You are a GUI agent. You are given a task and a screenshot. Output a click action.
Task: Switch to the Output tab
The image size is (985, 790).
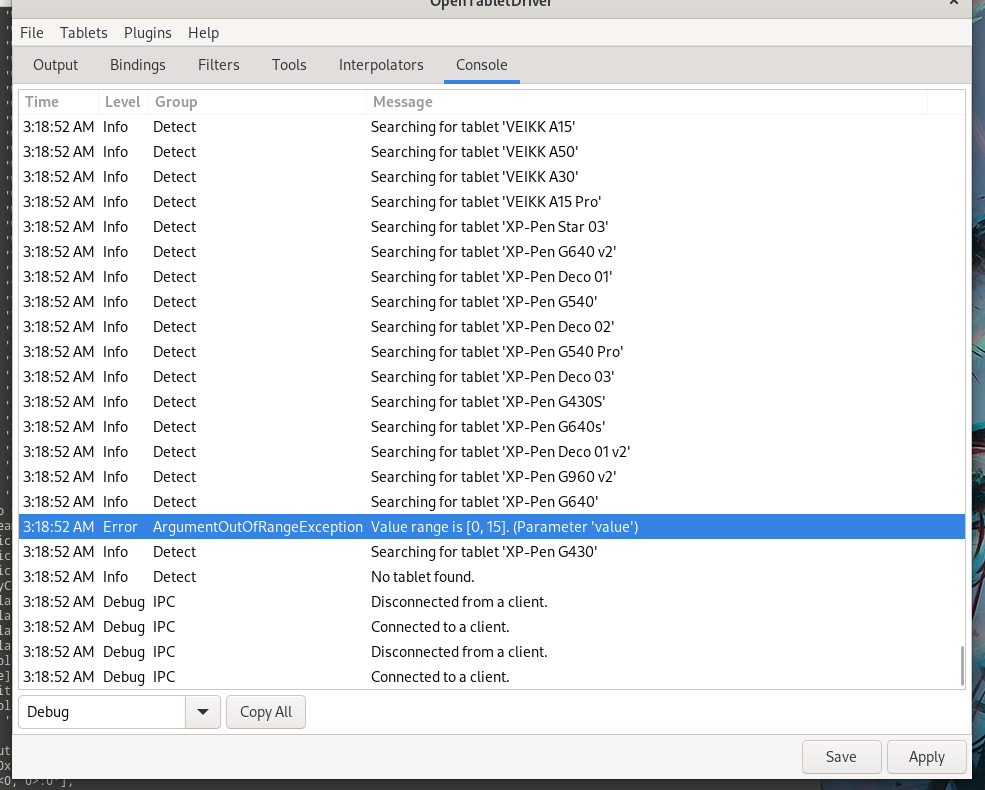(x=55, y=64)
